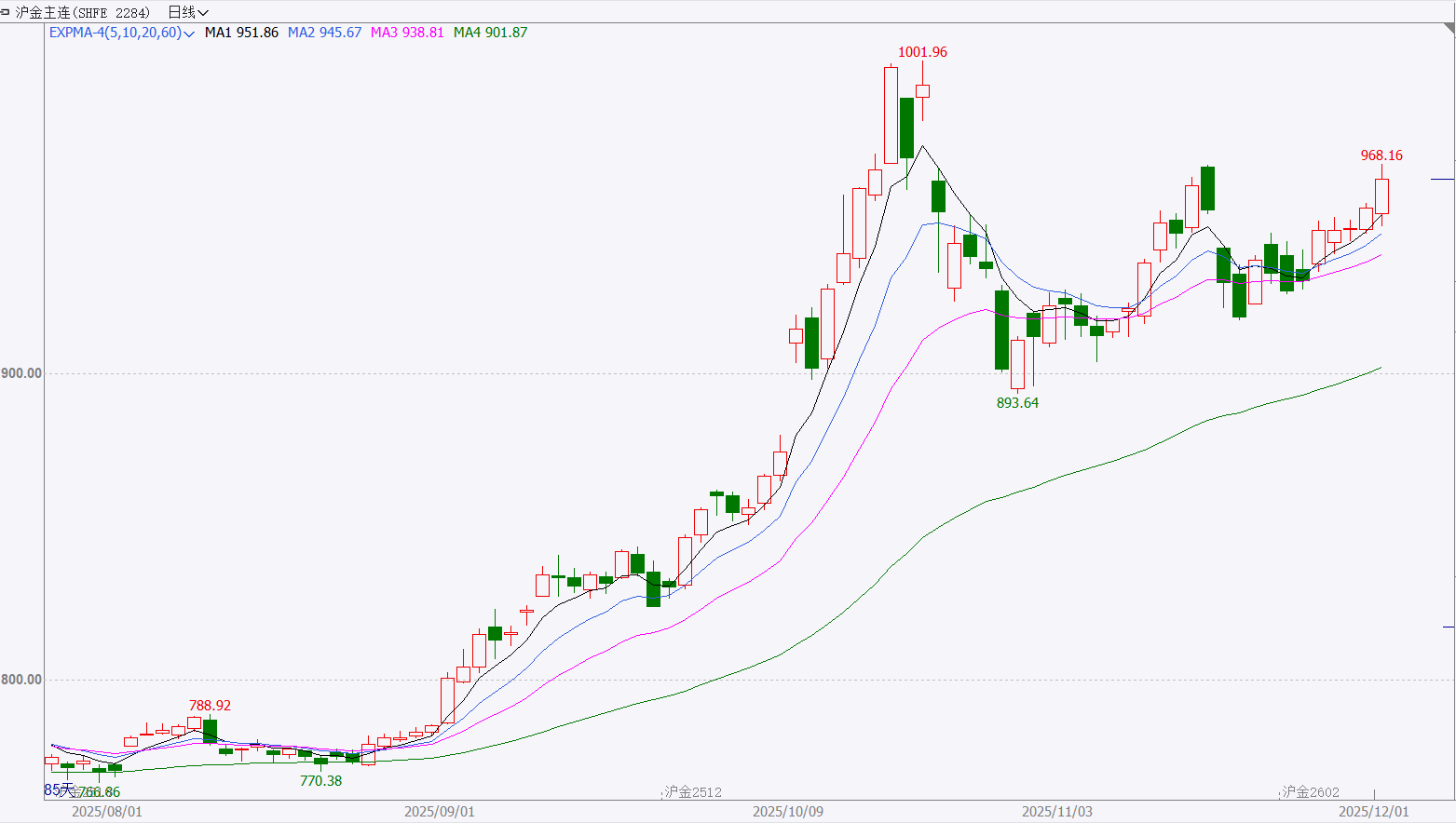Click the 2025/11/03 date on time axis
Screen dimensions: 1456x823
click(x=1057, y=812)
